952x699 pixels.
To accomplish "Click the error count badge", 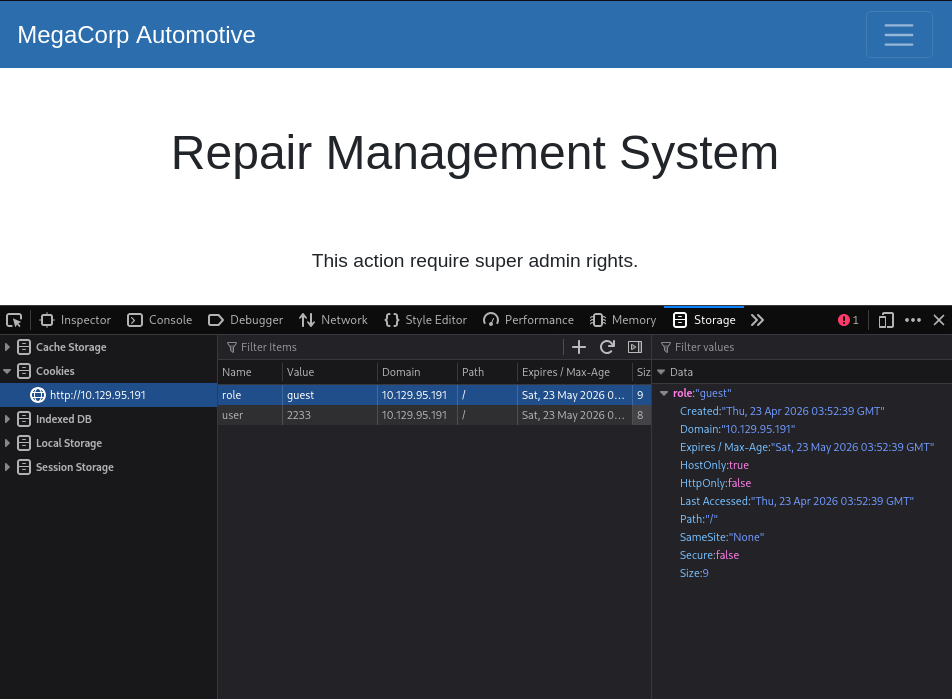I will pos(848,320).
